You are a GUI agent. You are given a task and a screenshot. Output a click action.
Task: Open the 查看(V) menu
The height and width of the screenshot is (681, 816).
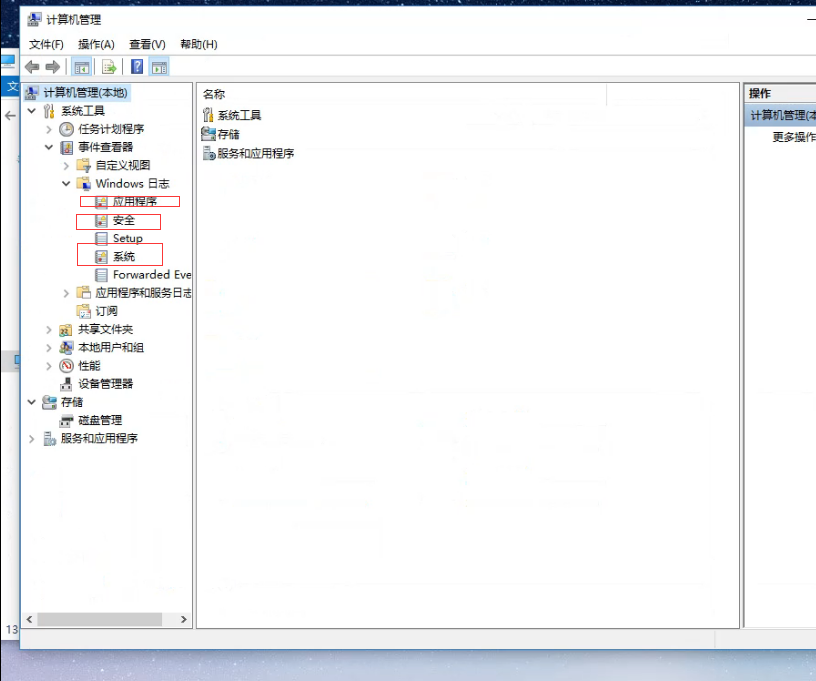147,44
